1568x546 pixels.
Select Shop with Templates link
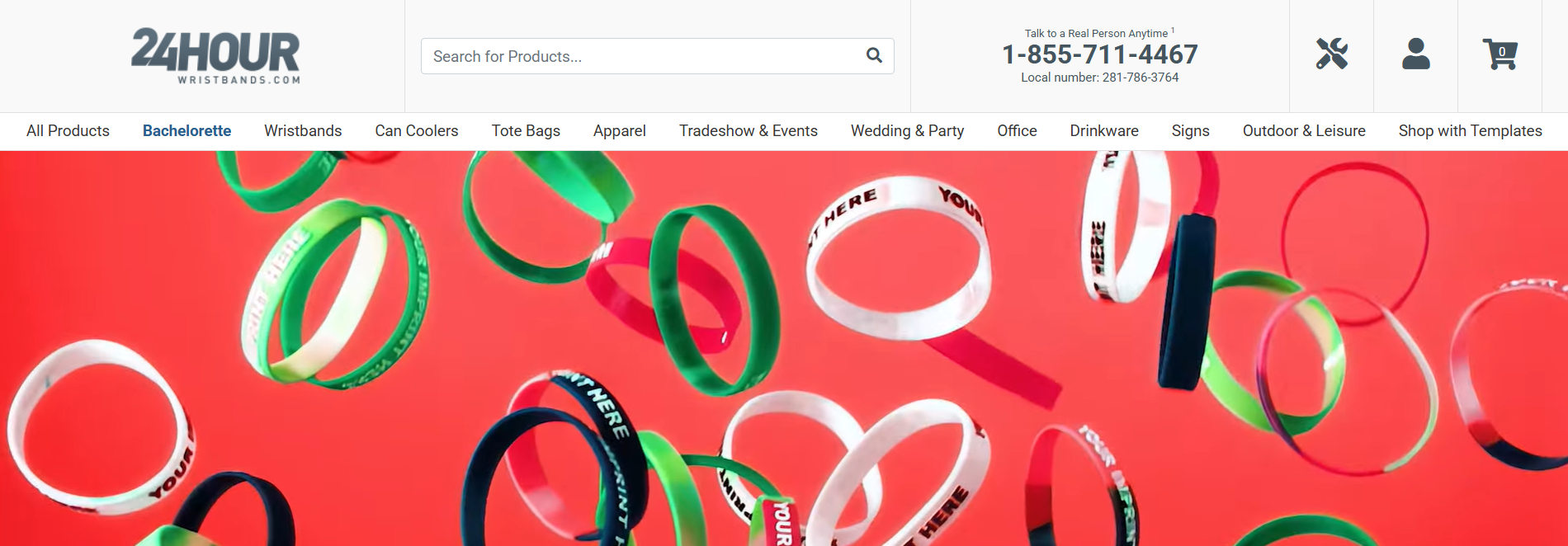(1471, 131)
